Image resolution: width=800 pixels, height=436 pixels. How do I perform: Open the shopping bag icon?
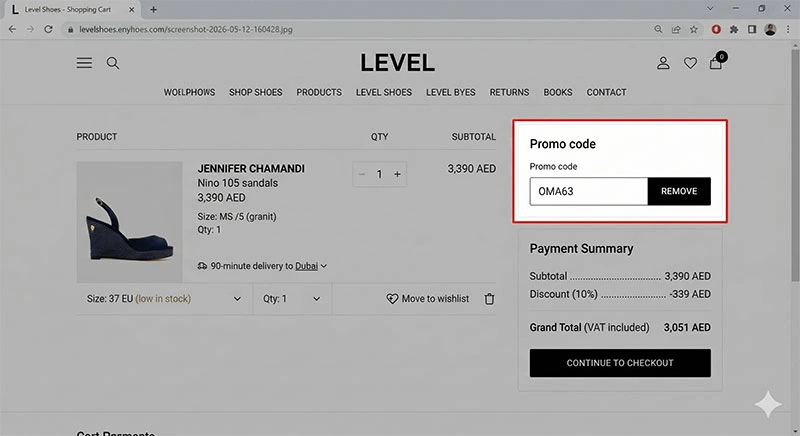(716, 62)
